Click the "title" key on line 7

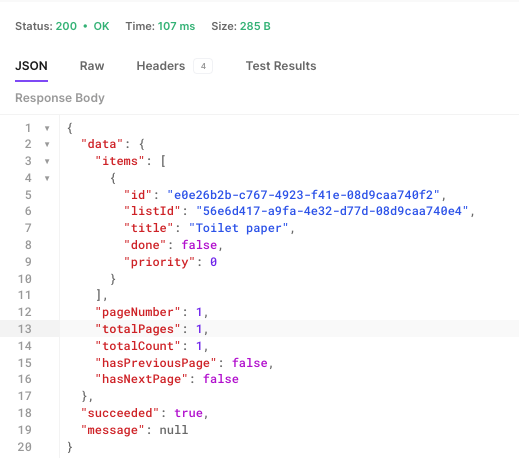[x=148, y=228]
